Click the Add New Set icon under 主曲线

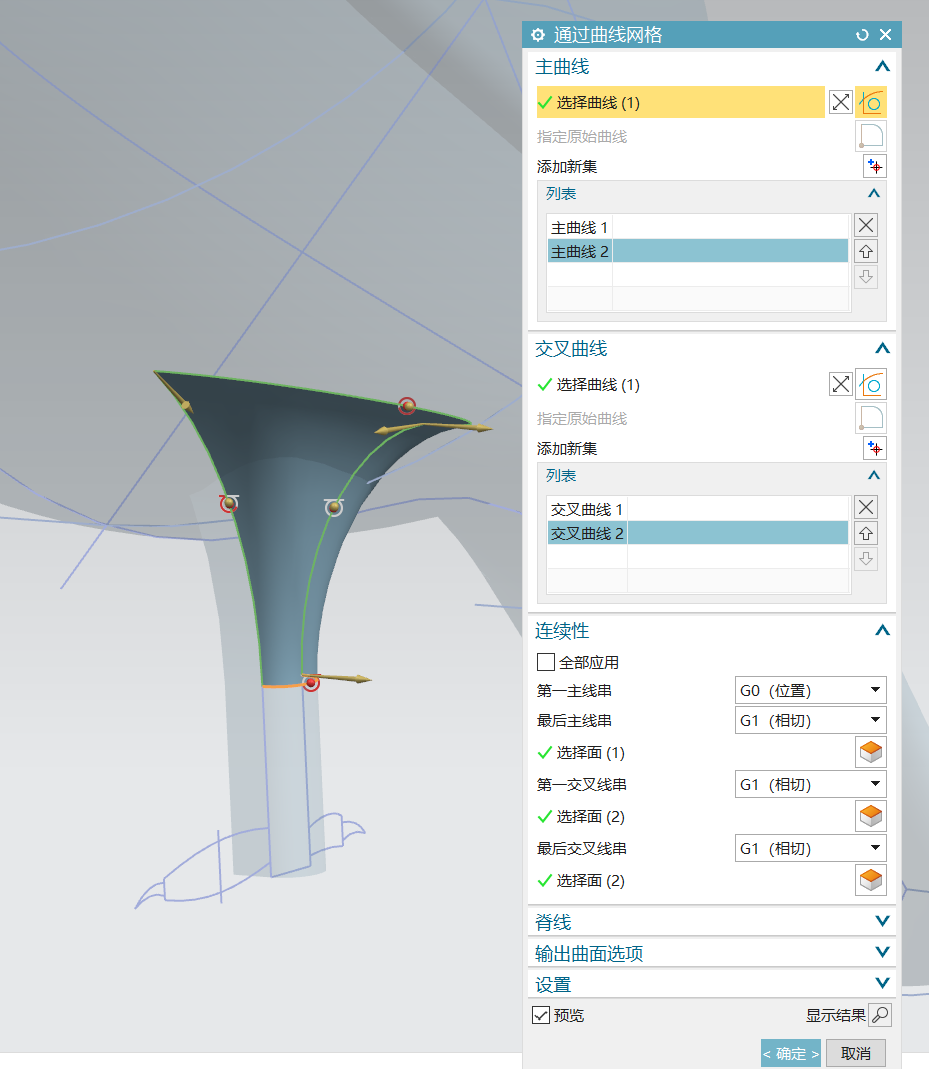[873, 166]
